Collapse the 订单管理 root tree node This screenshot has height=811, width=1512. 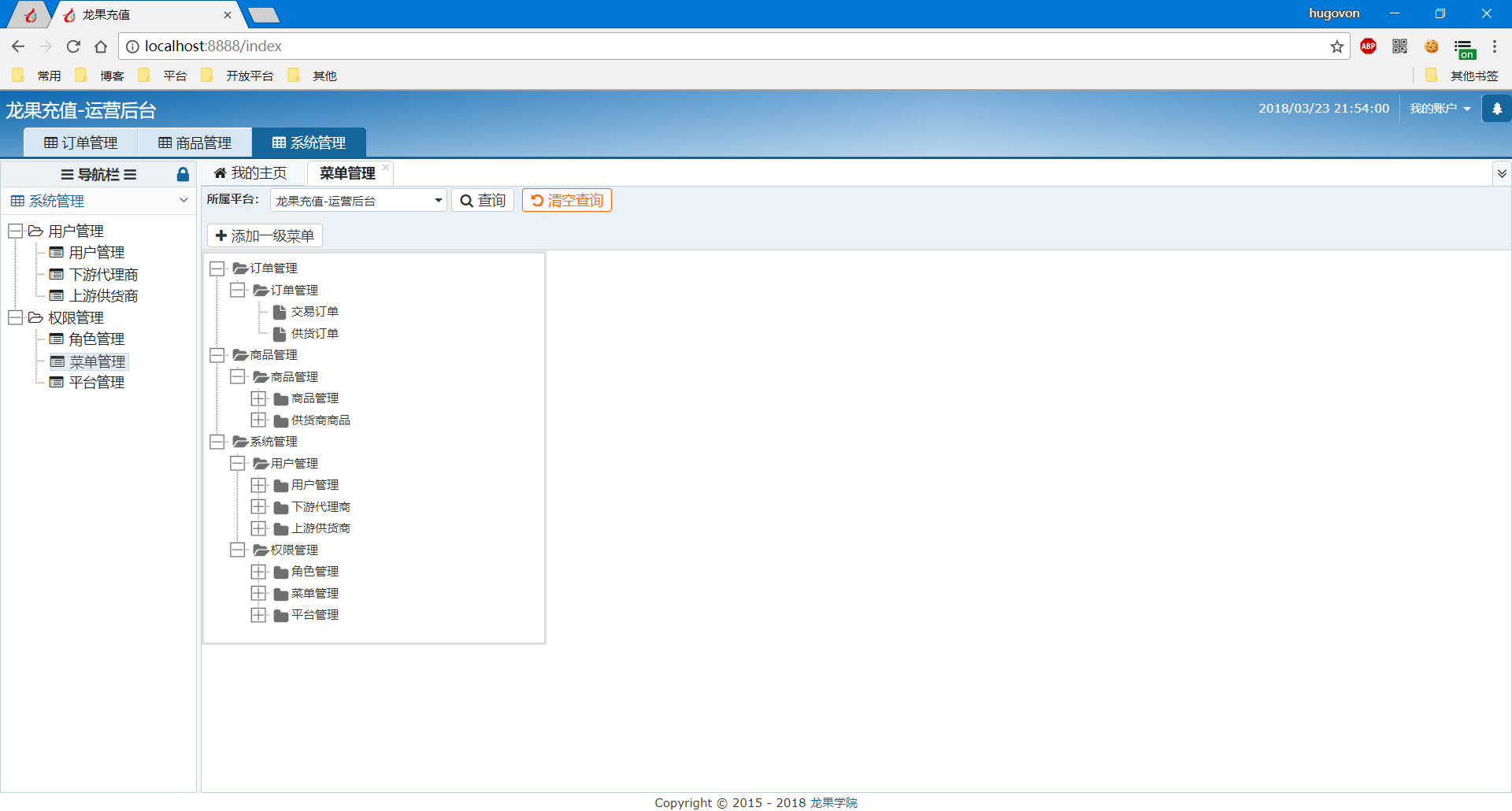point(217,268)
